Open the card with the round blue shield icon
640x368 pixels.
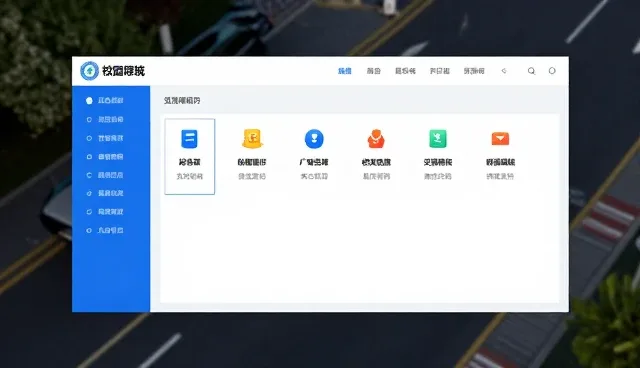point(314,156)
